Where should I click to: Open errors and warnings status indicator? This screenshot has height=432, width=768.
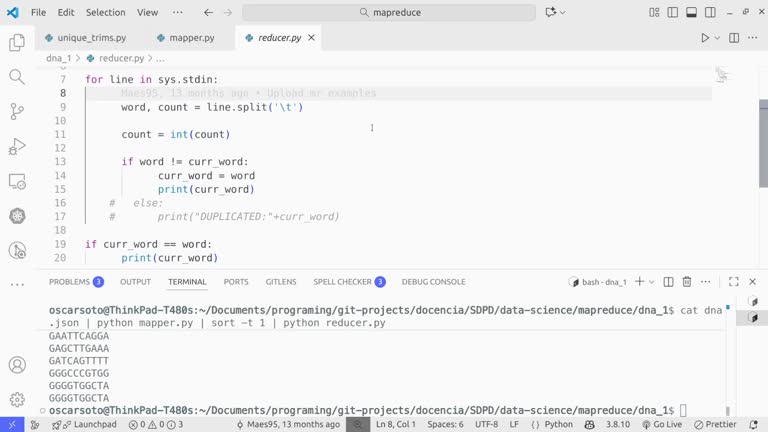click(155, 425)
